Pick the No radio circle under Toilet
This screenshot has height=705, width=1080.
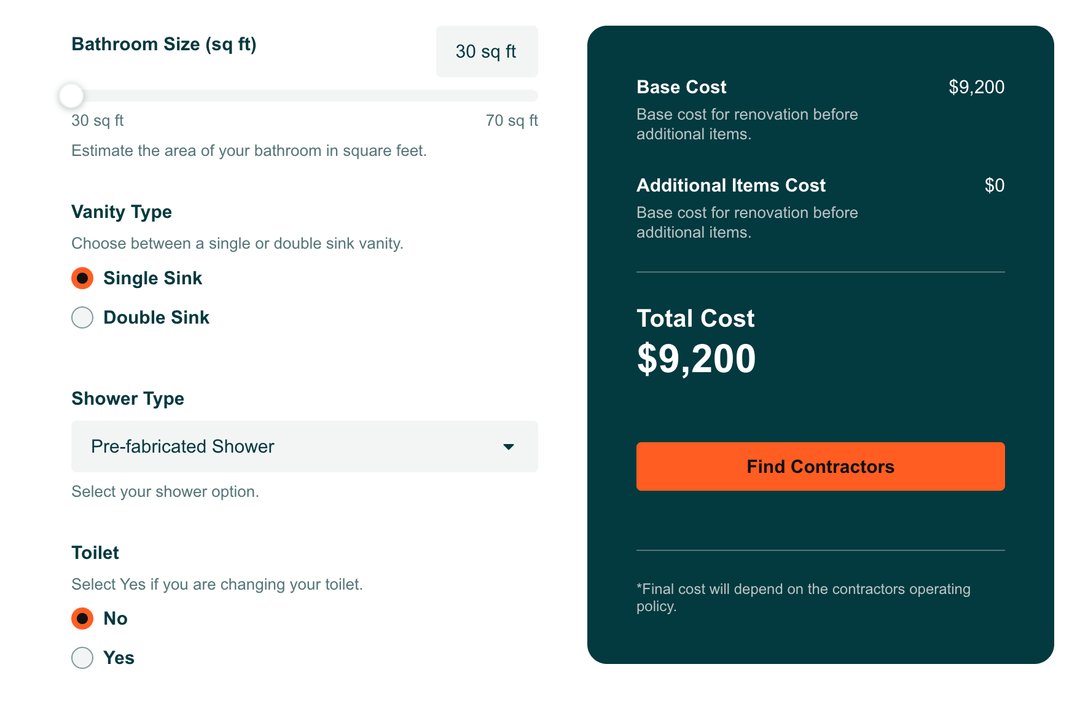pyautogui.click(x=82, y=618)
